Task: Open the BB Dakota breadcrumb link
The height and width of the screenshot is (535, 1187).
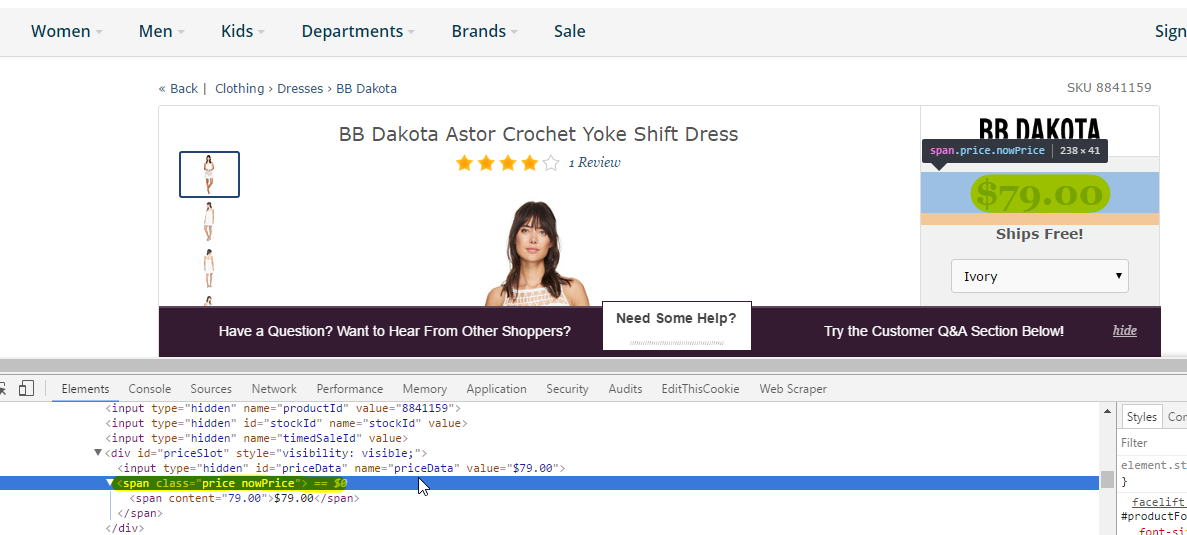Action: (366, 89)
